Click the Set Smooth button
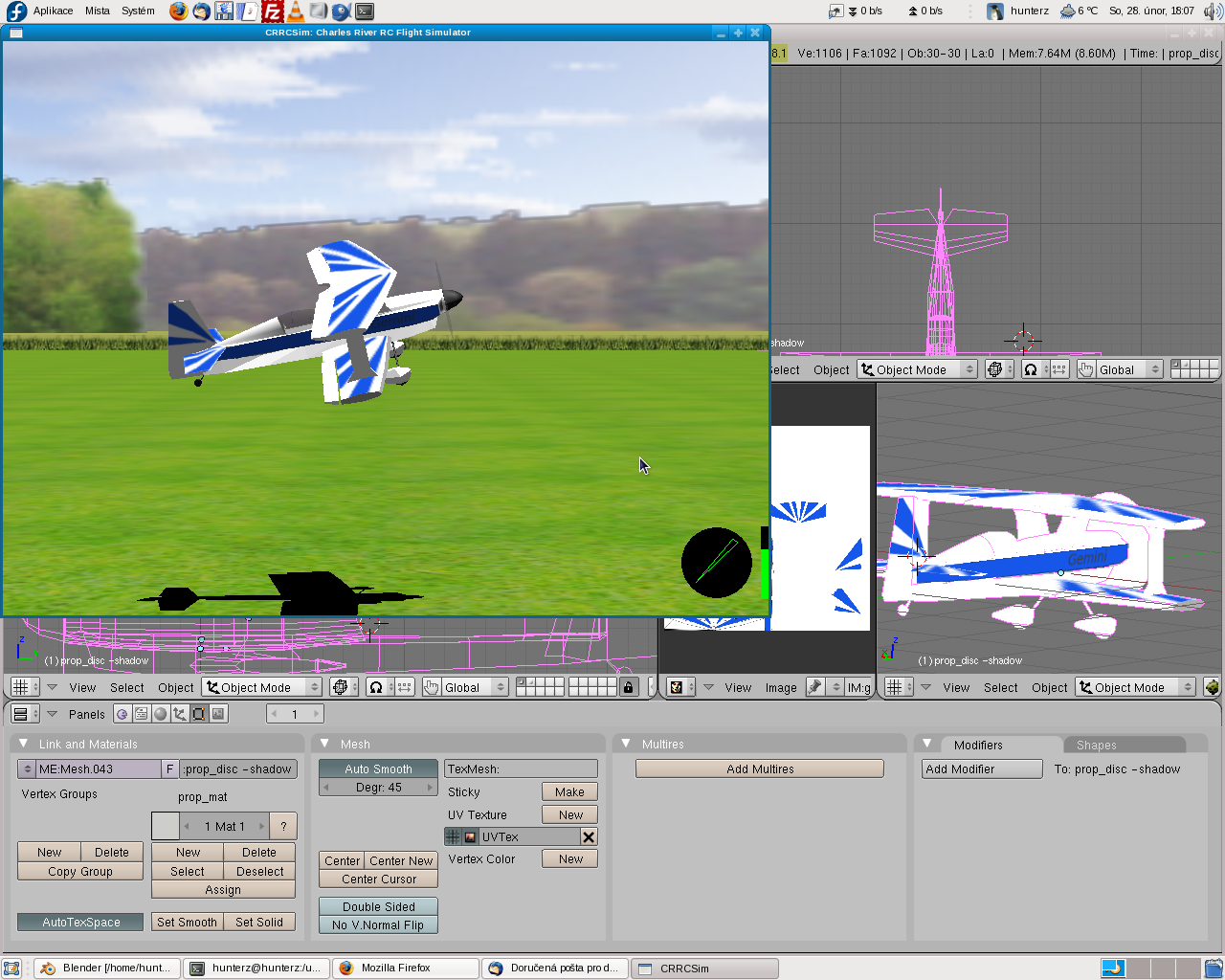 [187, 922]
